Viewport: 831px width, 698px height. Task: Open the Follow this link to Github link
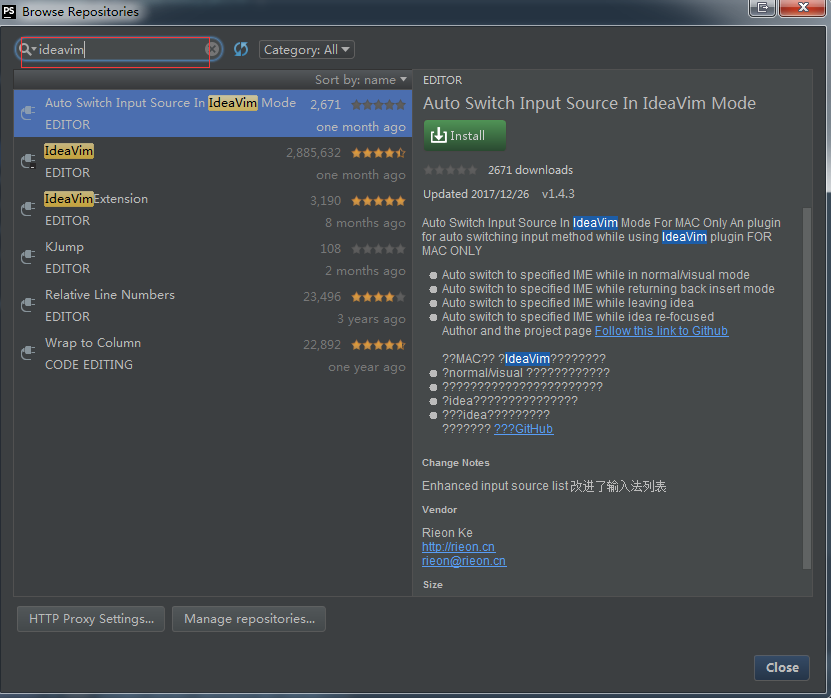tap(661, 331)
